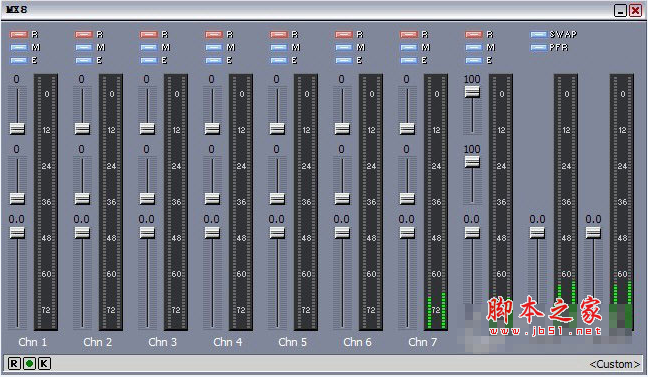Toggle the M mute button on channel 1

[19, 48]
